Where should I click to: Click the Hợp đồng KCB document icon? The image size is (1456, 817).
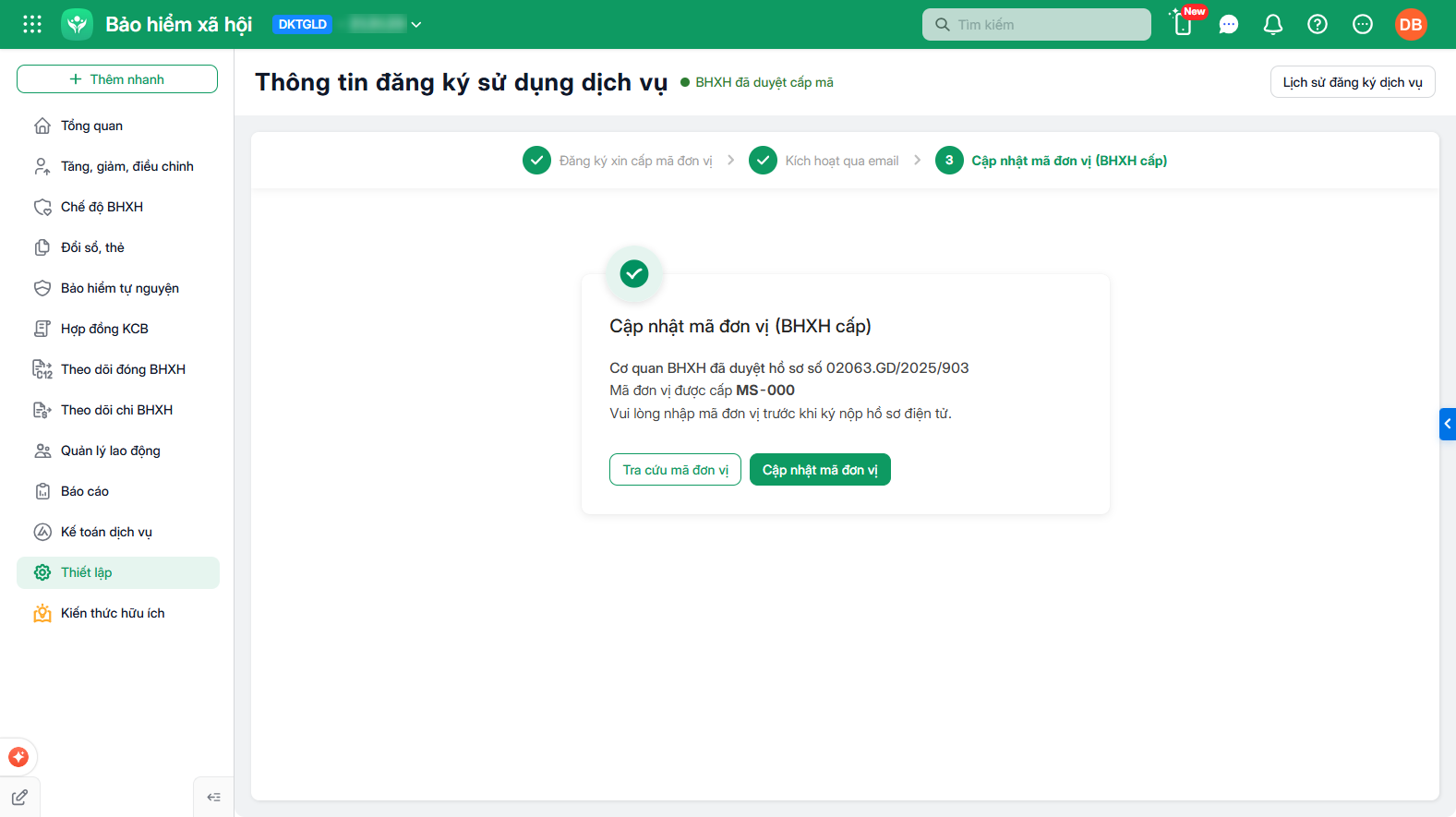click(42, 329)
